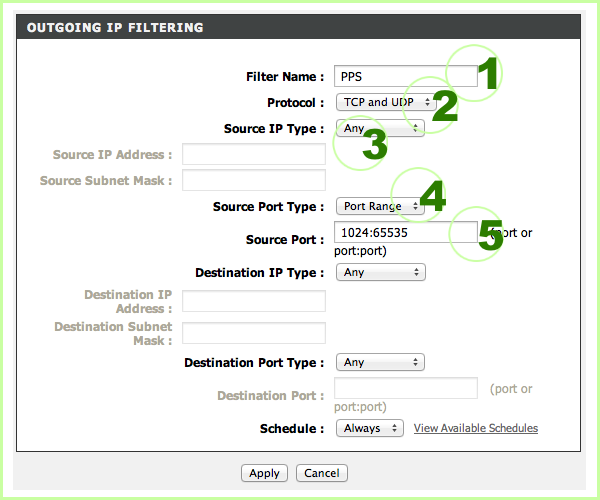
Task: Click the Destination Subnet Mask field
Action: tap(254, 333)
